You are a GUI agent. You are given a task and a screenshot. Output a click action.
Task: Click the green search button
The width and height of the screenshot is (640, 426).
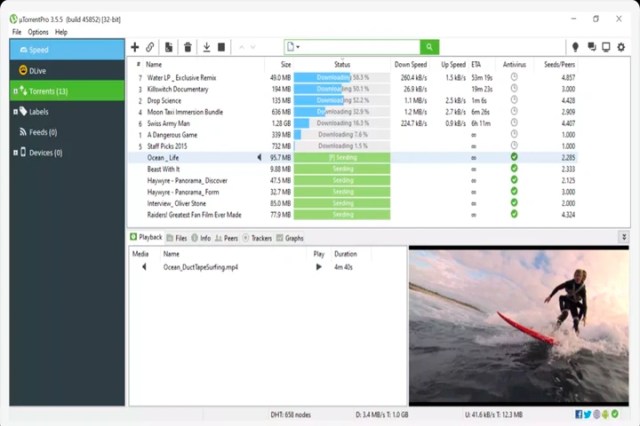pyautogui.click(x=429, y=47)
